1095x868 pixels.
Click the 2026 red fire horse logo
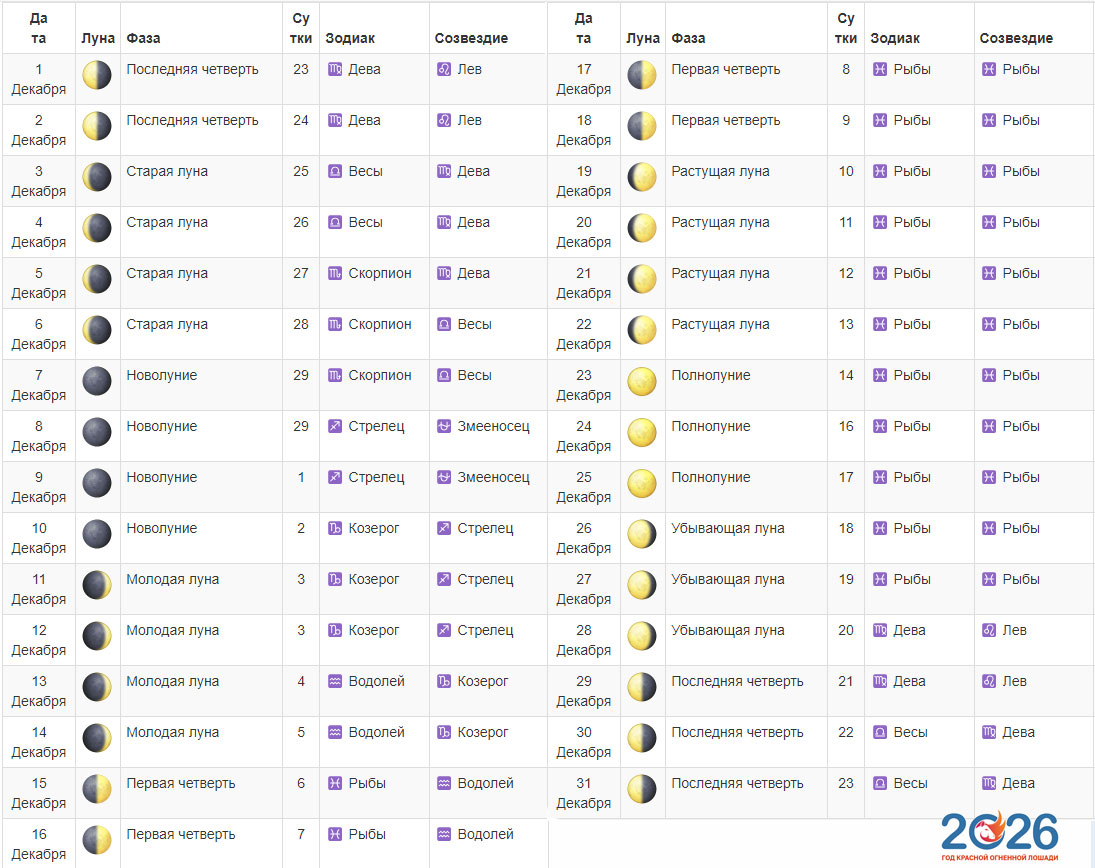coord(999,837)
